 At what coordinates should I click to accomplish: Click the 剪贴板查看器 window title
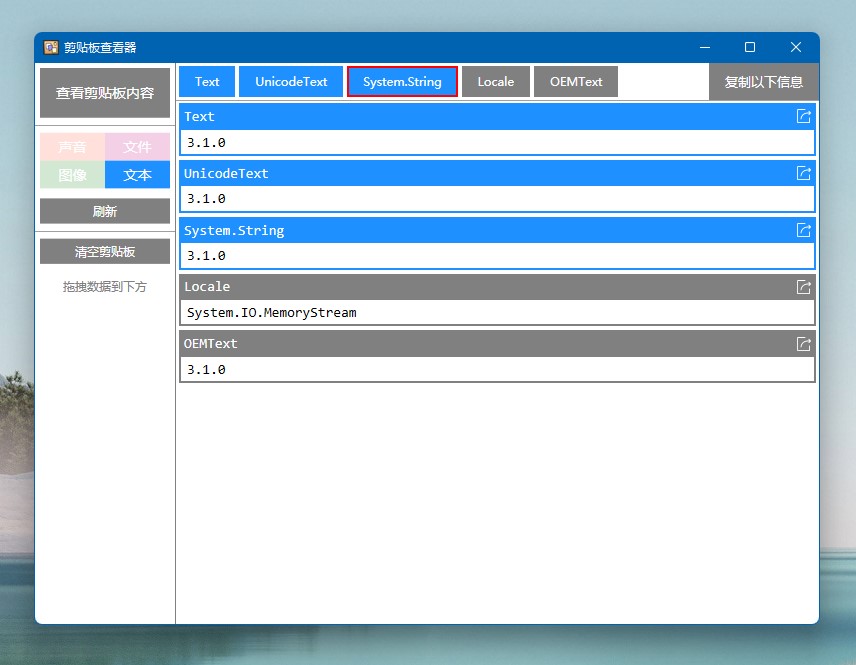100,48
